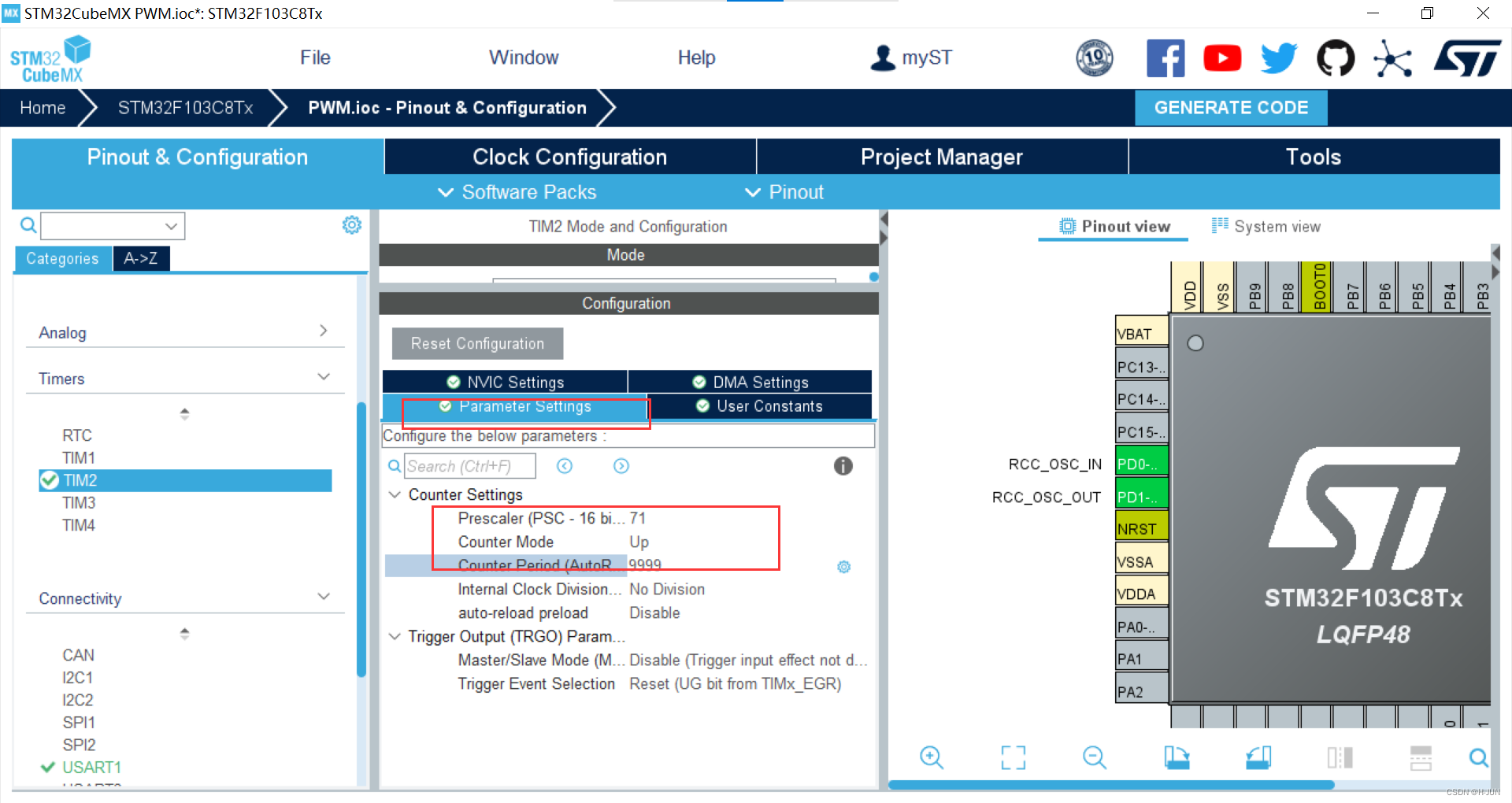Expand the Software Packs menu
Screen dimensions: 1512x803
point(517,192)
